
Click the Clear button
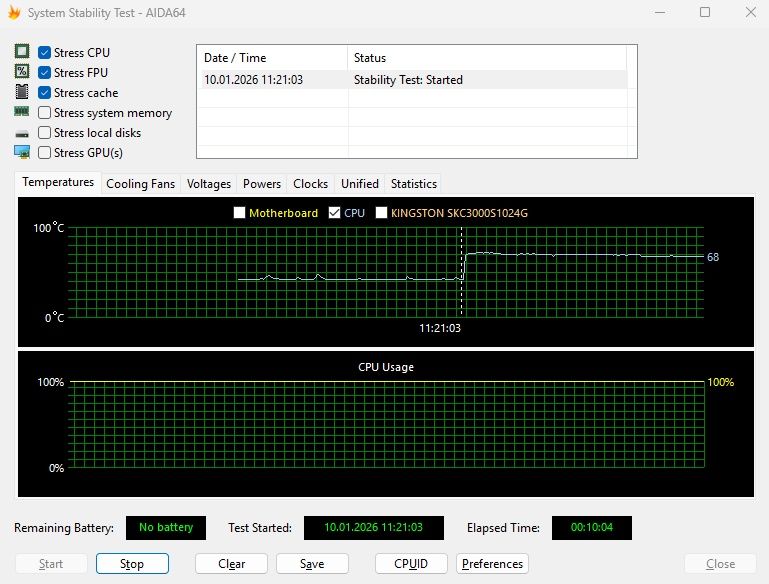231,564
